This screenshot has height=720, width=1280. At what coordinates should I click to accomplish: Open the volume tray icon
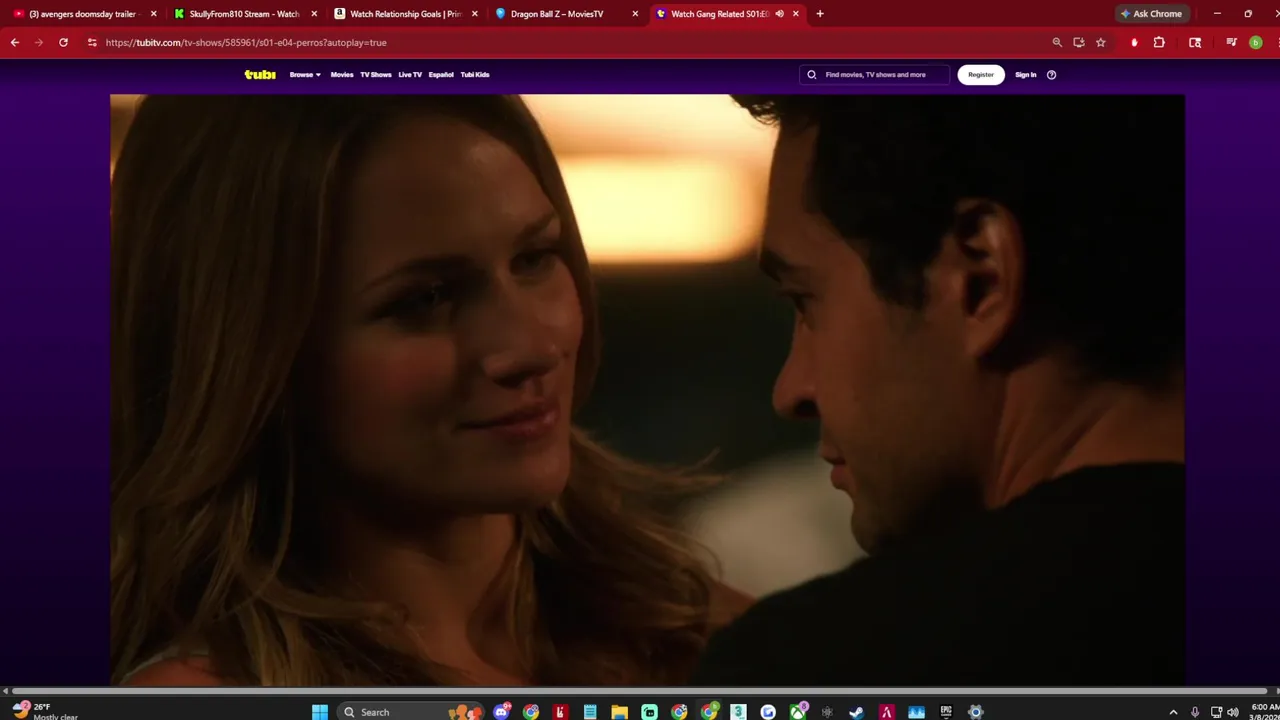1233,712
